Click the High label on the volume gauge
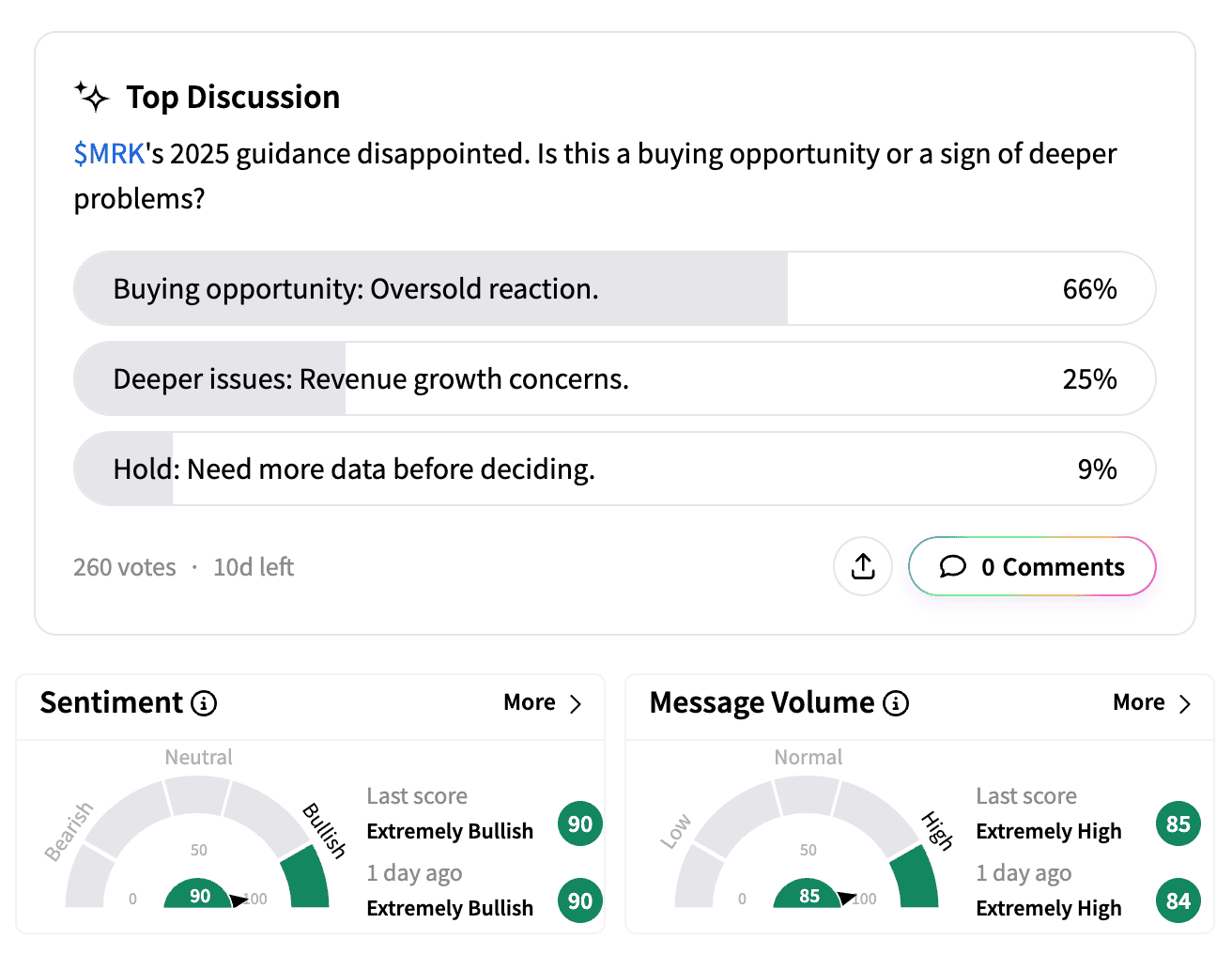 point(937,830)
